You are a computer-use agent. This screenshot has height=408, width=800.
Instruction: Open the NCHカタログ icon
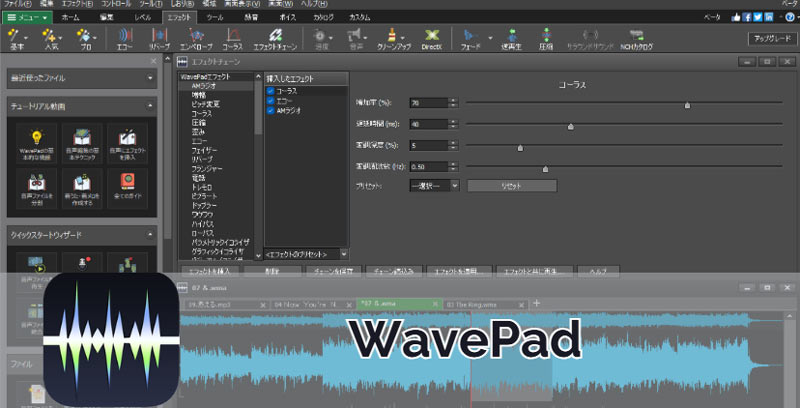(x=636, y=39)
